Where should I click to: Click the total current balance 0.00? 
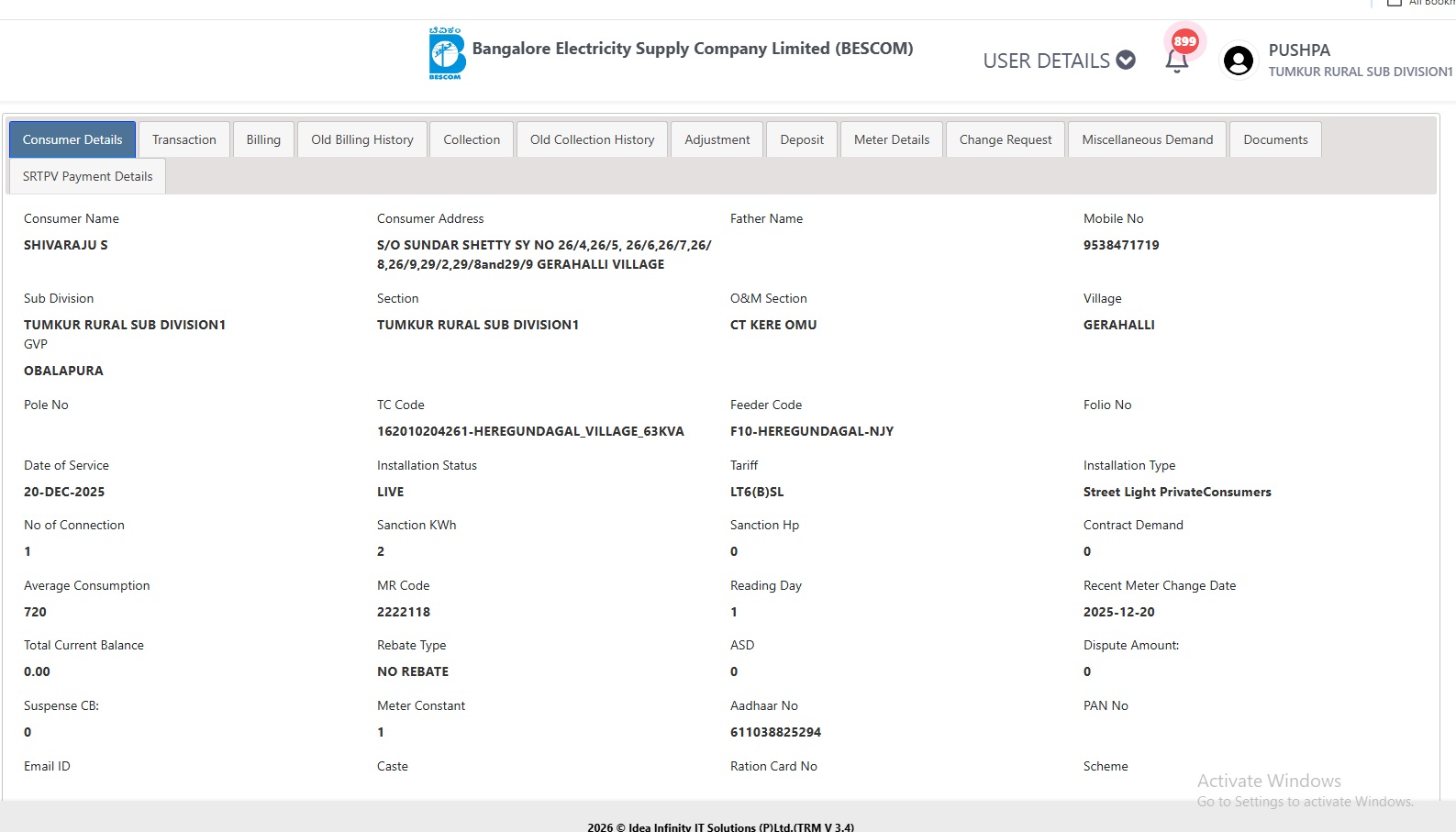pos(37,671)
